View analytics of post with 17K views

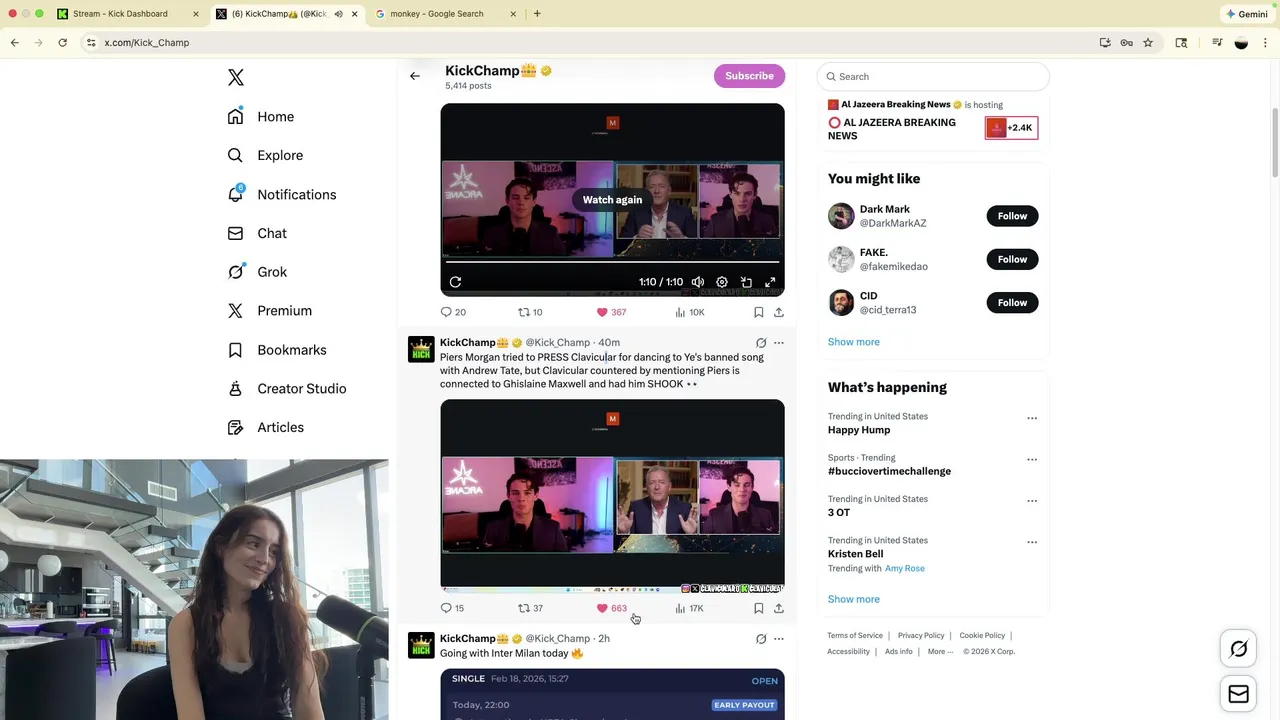[x=690, y=608]
